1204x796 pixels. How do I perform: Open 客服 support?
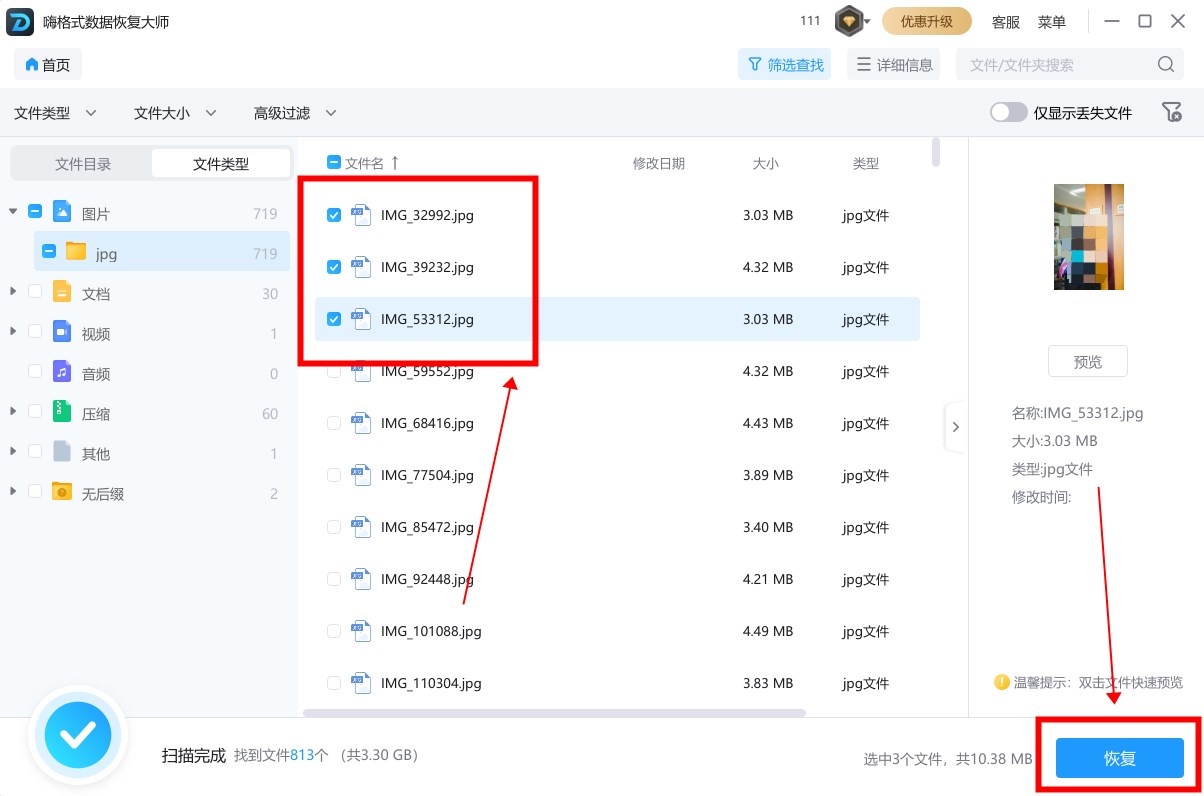pos(1006,22)
